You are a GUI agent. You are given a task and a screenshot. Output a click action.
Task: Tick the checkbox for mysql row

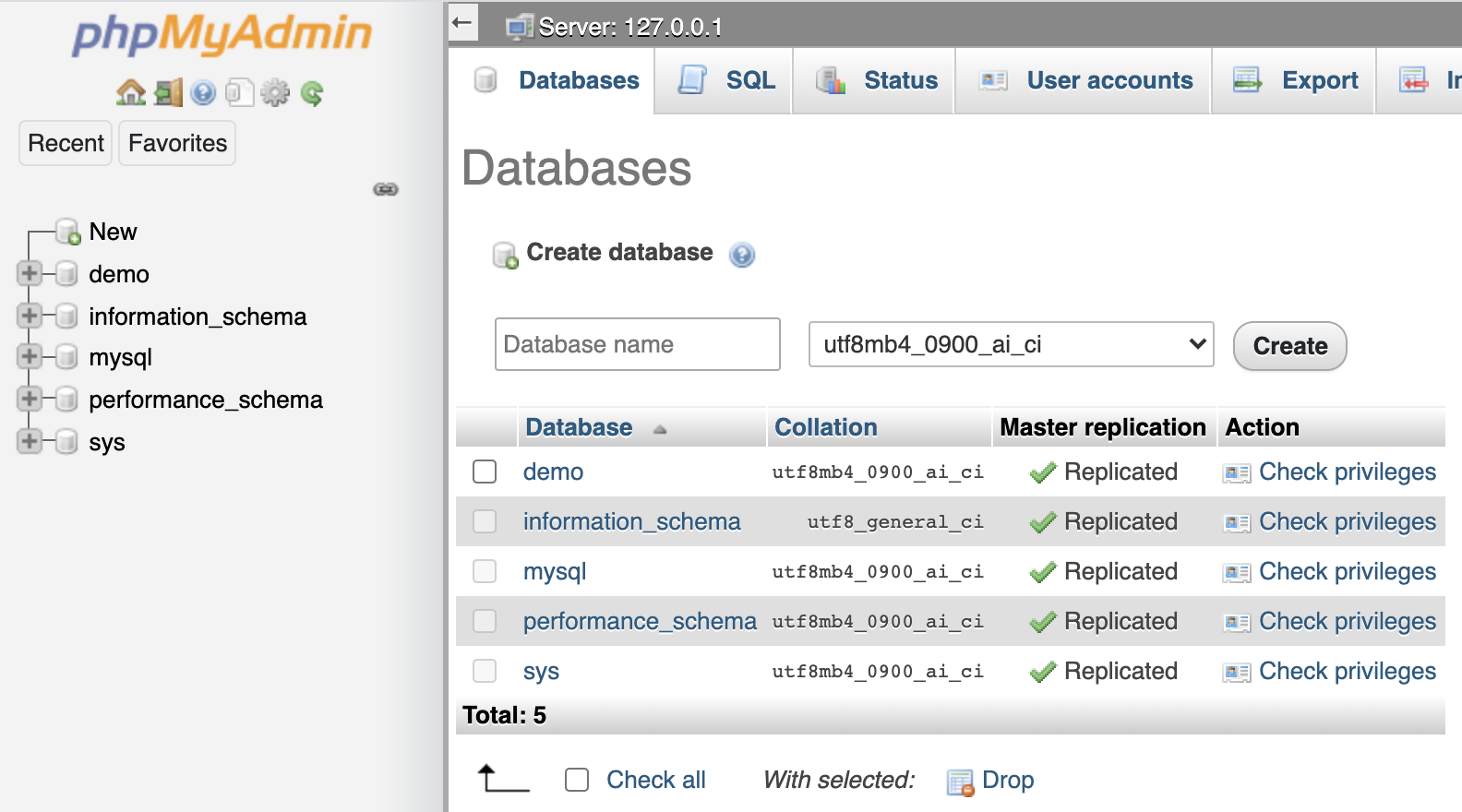coord(485,571)
